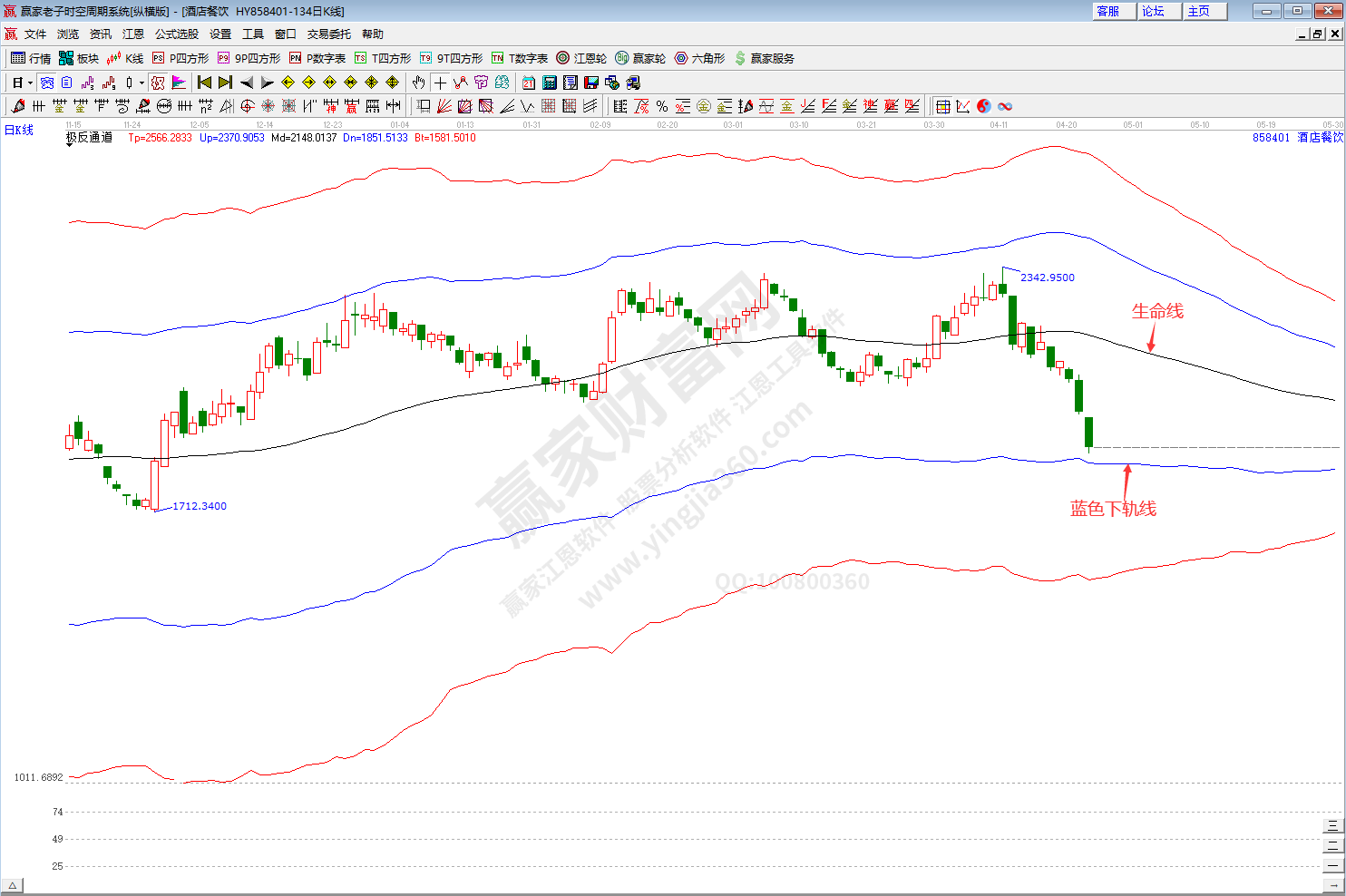
Task: Click the calendar date icon
Action: point(529,83)
